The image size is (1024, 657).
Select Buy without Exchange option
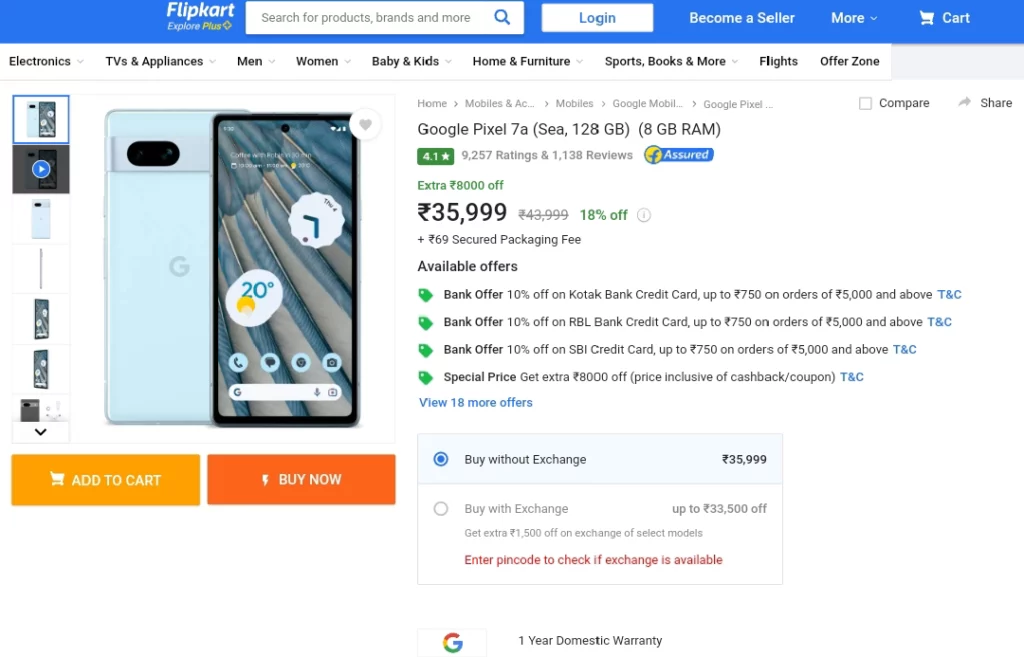(441, 459)
